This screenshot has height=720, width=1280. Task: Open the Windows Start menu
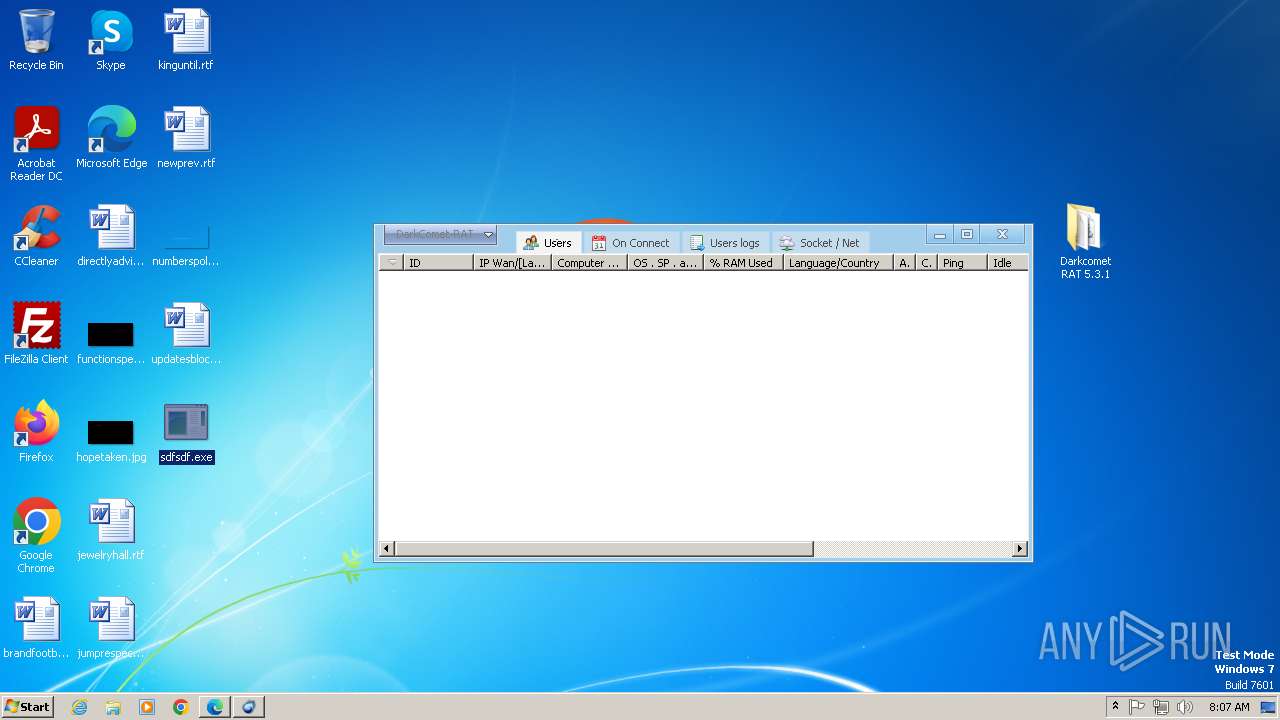[x=27, y=706]
